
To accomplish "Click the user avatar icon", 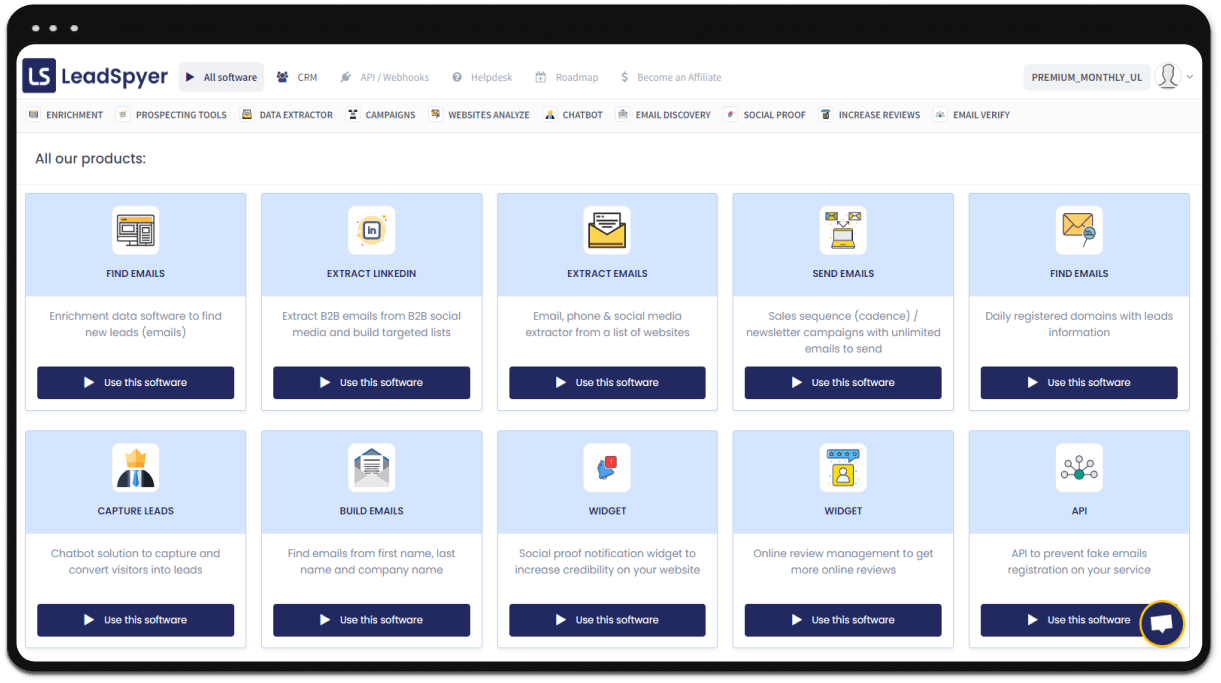I will pyautogui.click(x=1167, y=76).
